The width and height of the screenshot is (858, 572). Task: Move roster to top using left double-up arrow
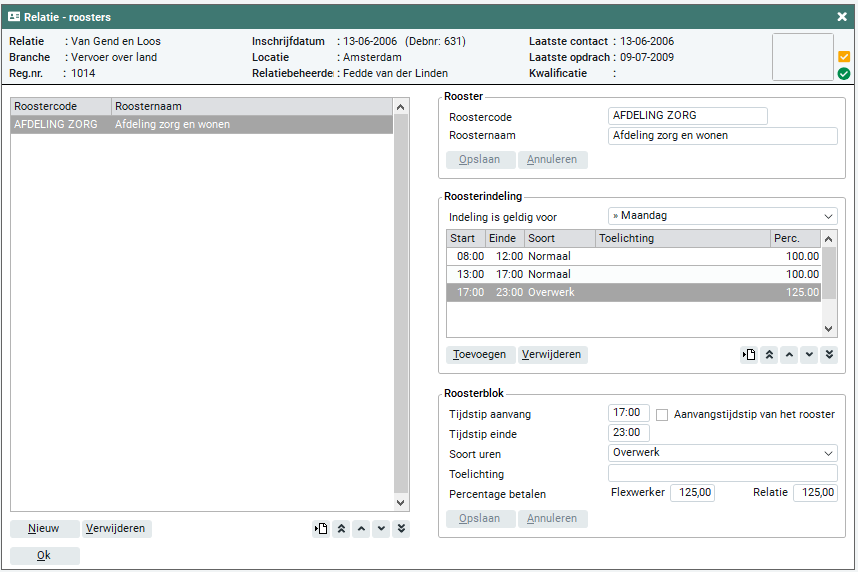pos(342,529)
